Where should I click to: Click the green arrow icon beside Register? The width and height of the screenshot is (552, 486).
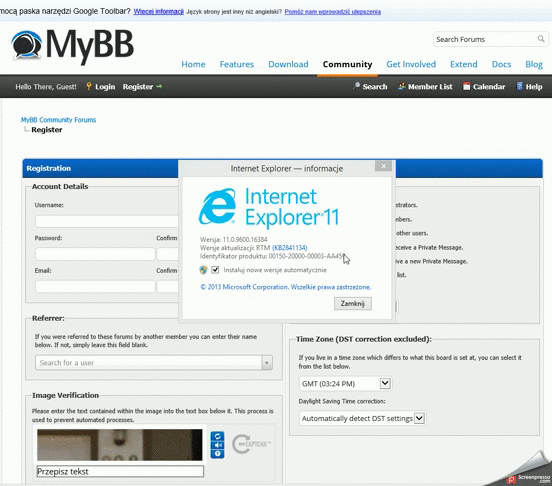click(159, 86)
